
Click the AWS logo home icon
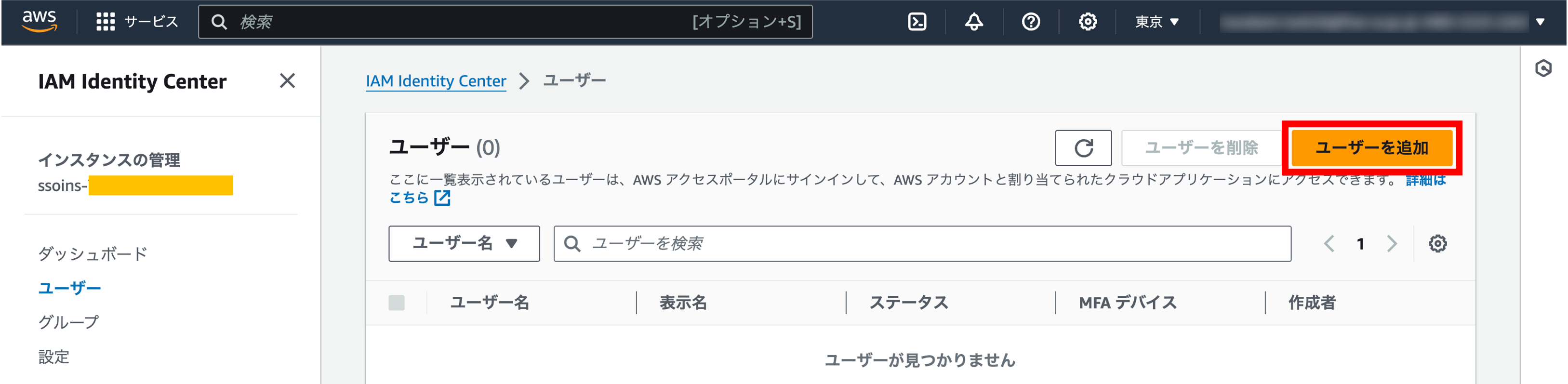40,21
